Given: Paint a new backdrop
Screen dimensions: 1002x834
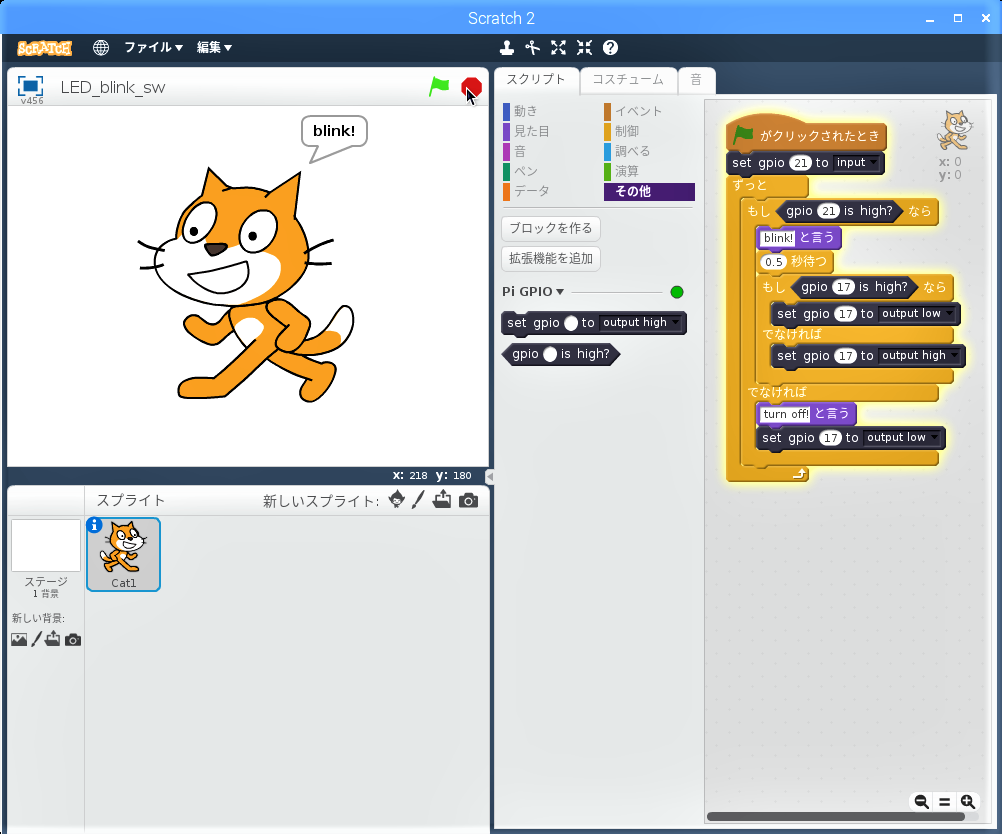Looking at the screenshot, I should point(36,638).
